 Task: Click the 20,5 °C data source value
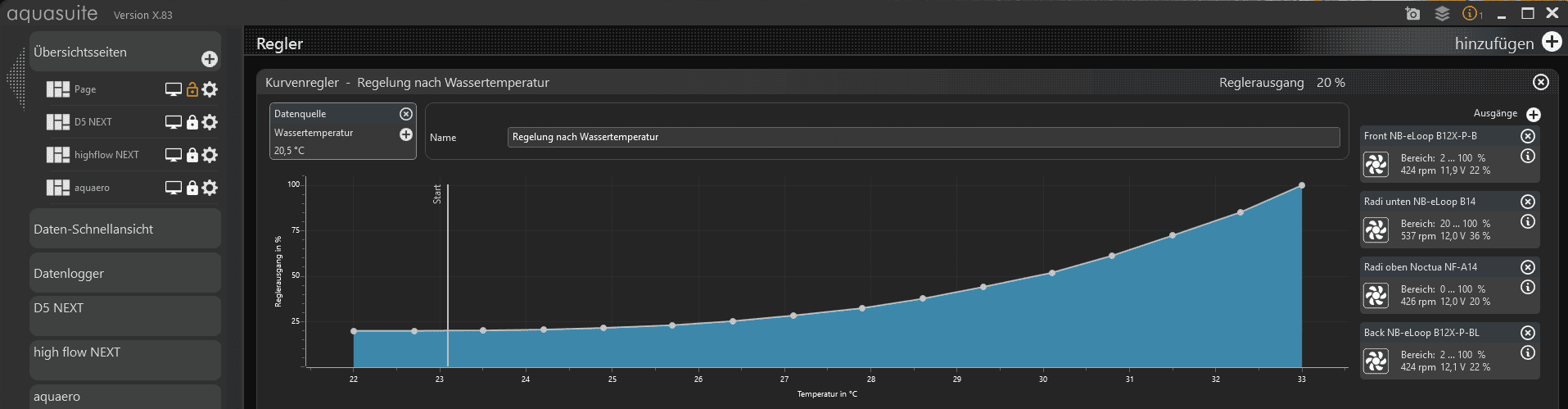(289, 151)
